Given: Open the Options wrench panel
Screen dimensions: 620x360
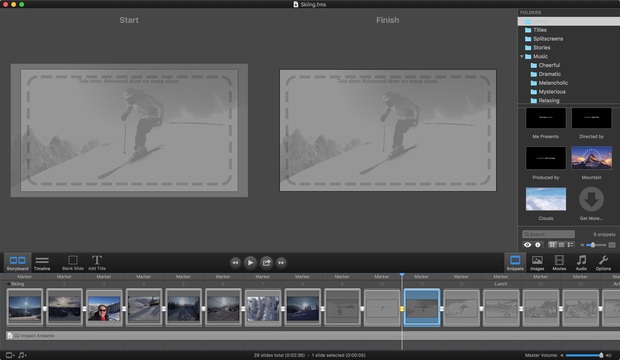Looking at the screenshot, I should (x=603, y=263).
